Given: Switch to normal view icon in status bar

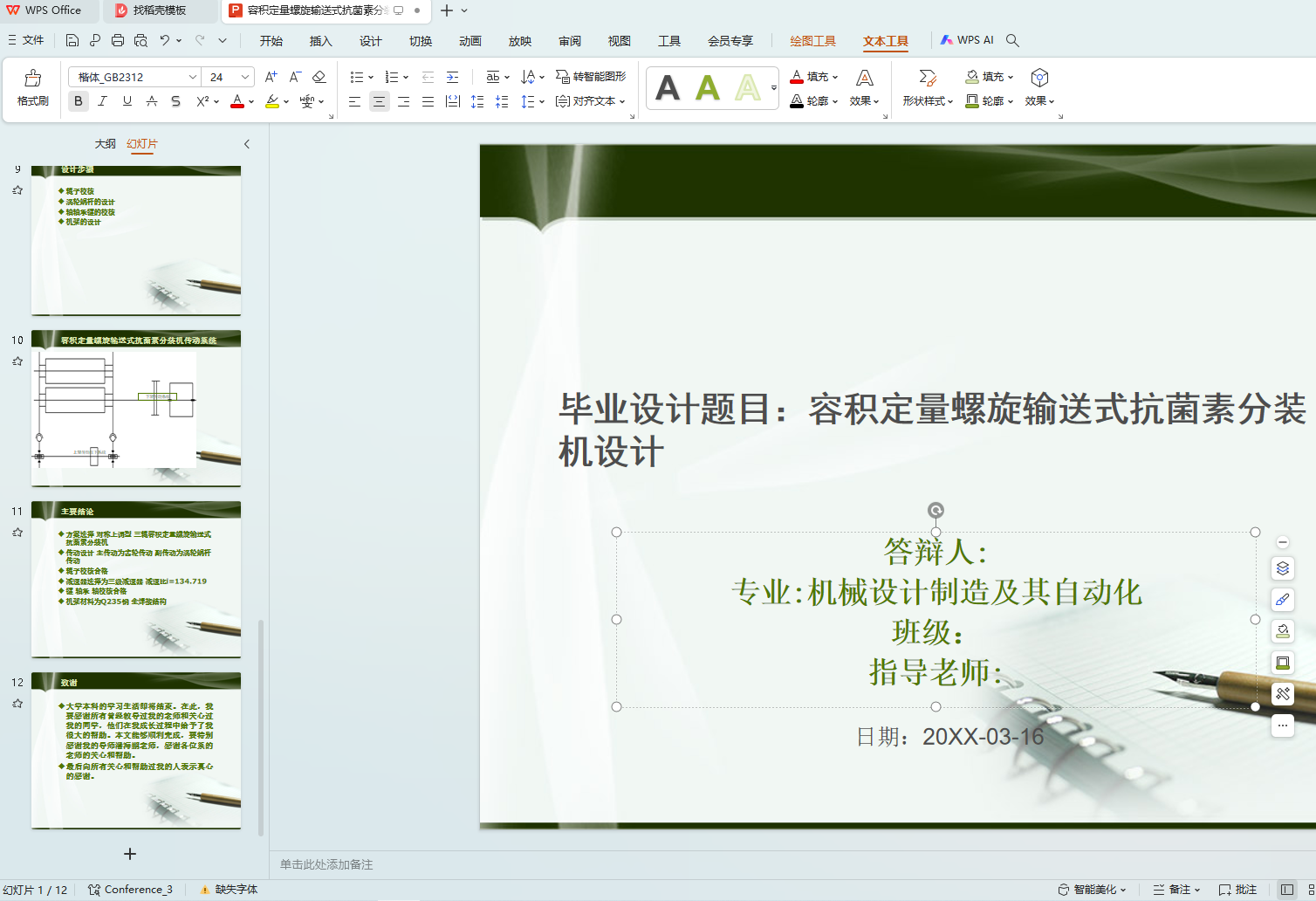Looking at the screenshot, I should [x=1286, y=890].
